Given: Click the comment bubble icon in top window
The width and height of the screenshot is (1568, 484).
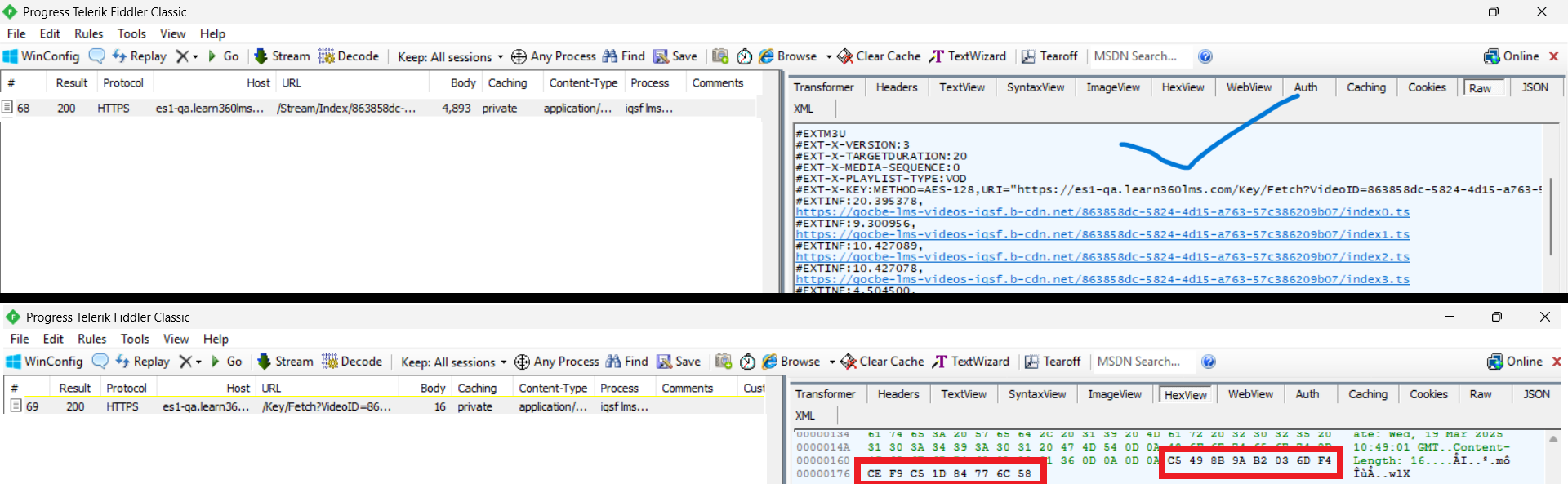Looking at the screenshot, I should (x=96, y=56).
